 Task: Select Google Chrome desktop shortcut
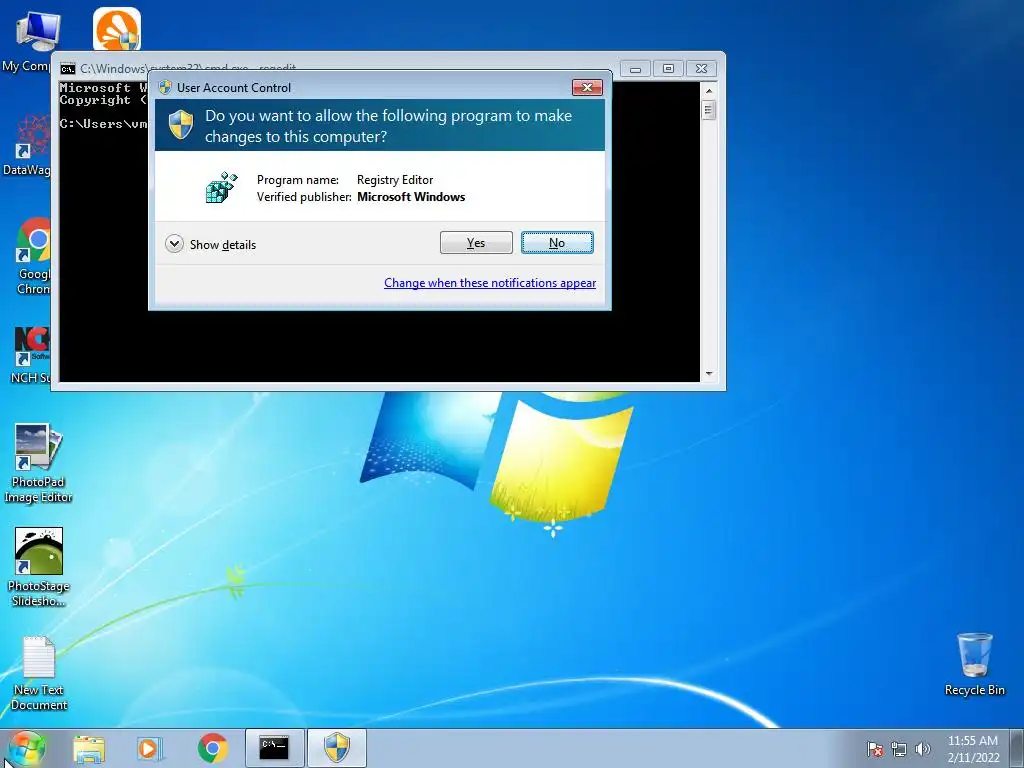pyautogui.click(x=33, y=257)
